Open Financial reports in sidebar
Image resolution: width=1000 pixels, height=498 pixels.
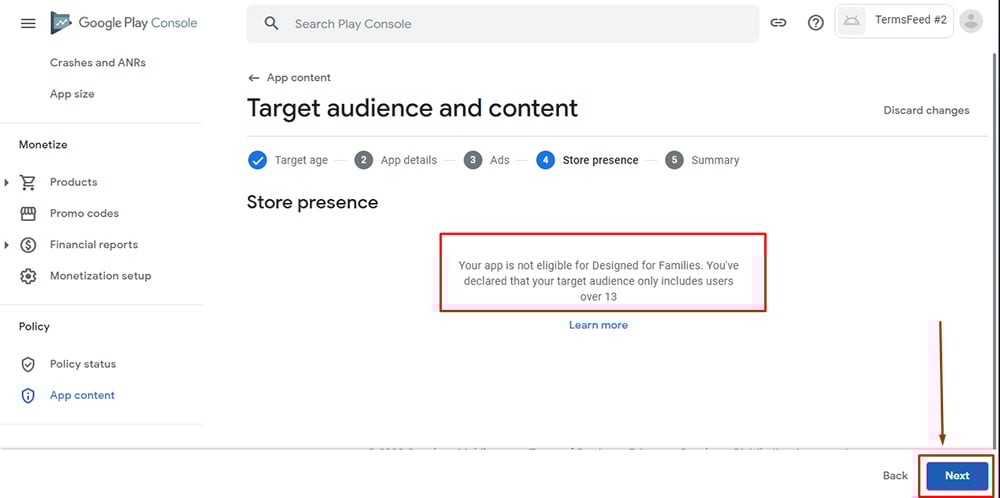94,245
